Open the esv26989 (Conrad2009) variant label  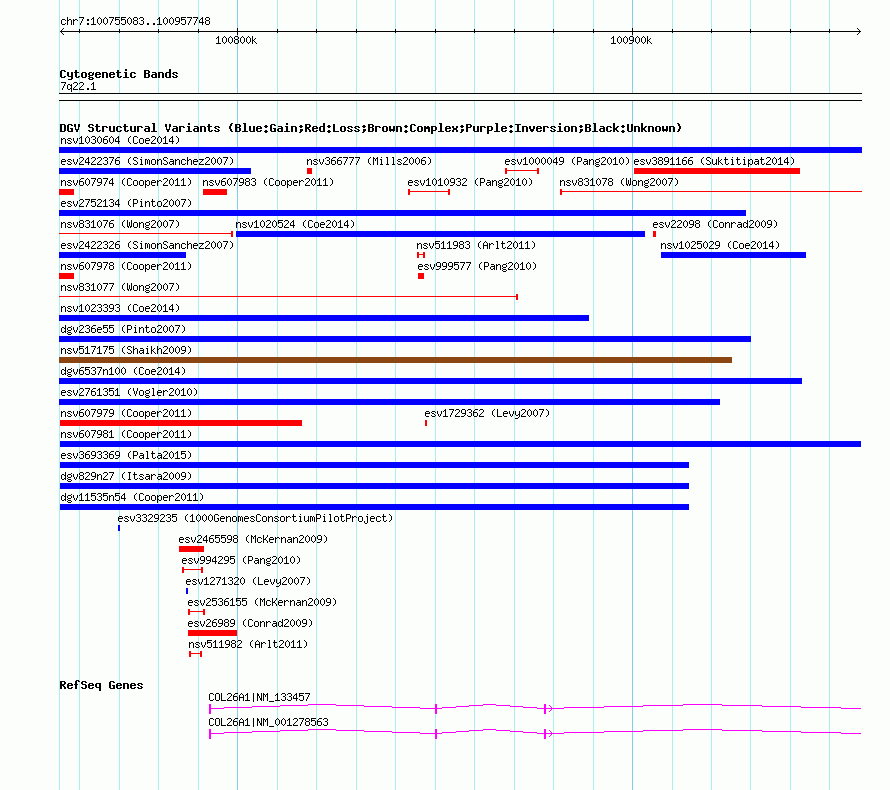(x=250, y=623)
